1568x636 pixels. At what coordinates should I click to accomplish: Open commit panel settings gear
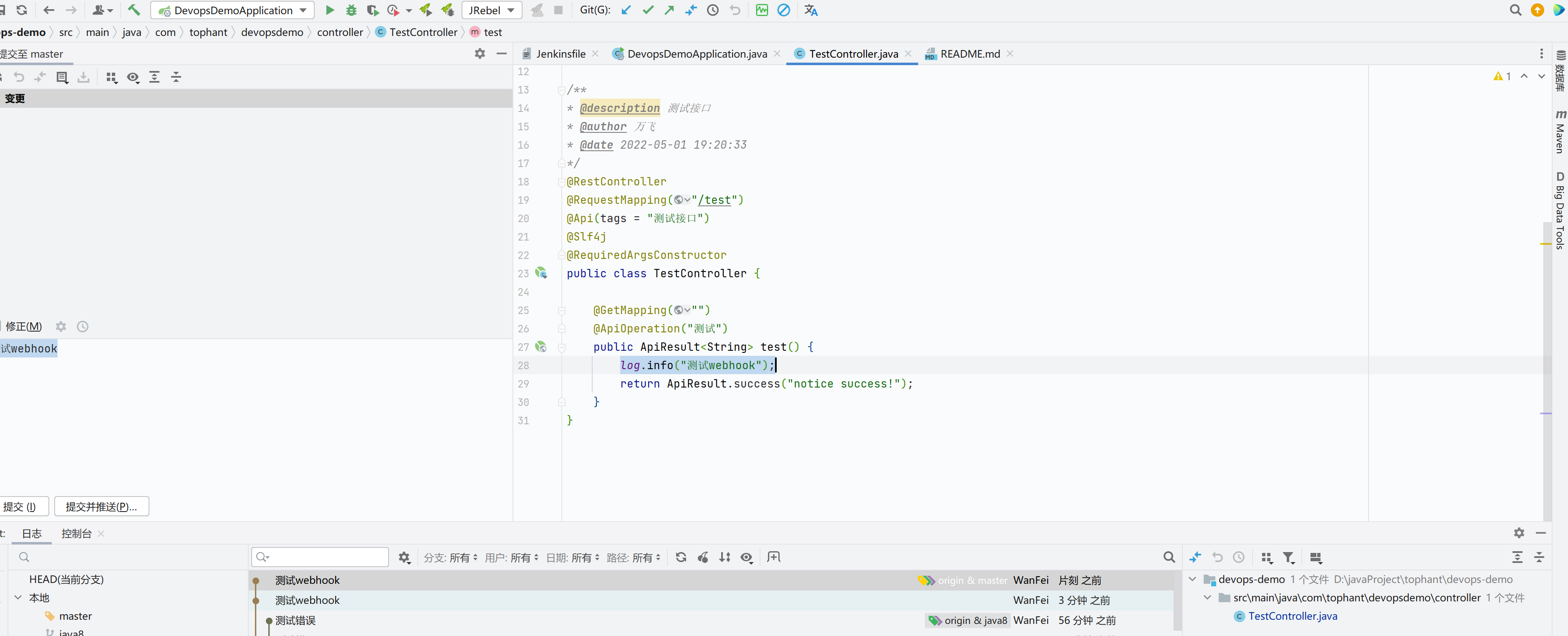click(480, 53)
